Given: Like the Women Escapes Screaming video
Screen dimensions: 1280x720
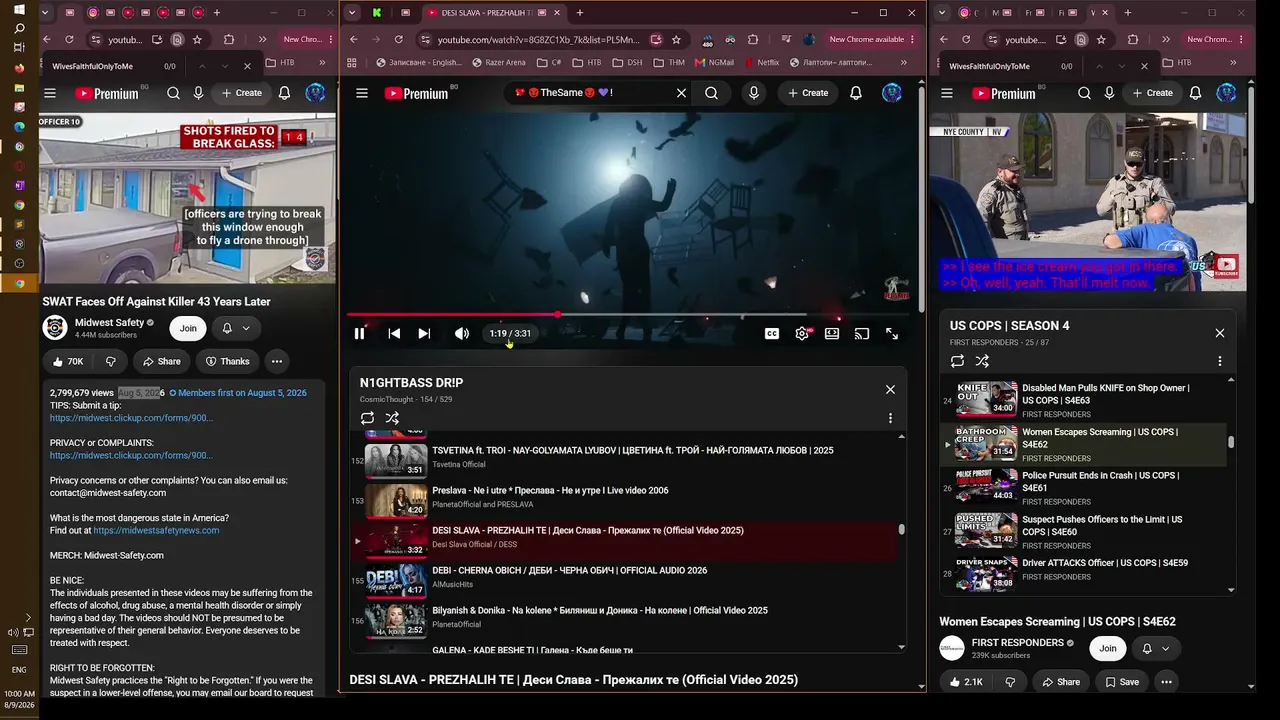Looking at the screenshot, I should [x=967, y=682].
